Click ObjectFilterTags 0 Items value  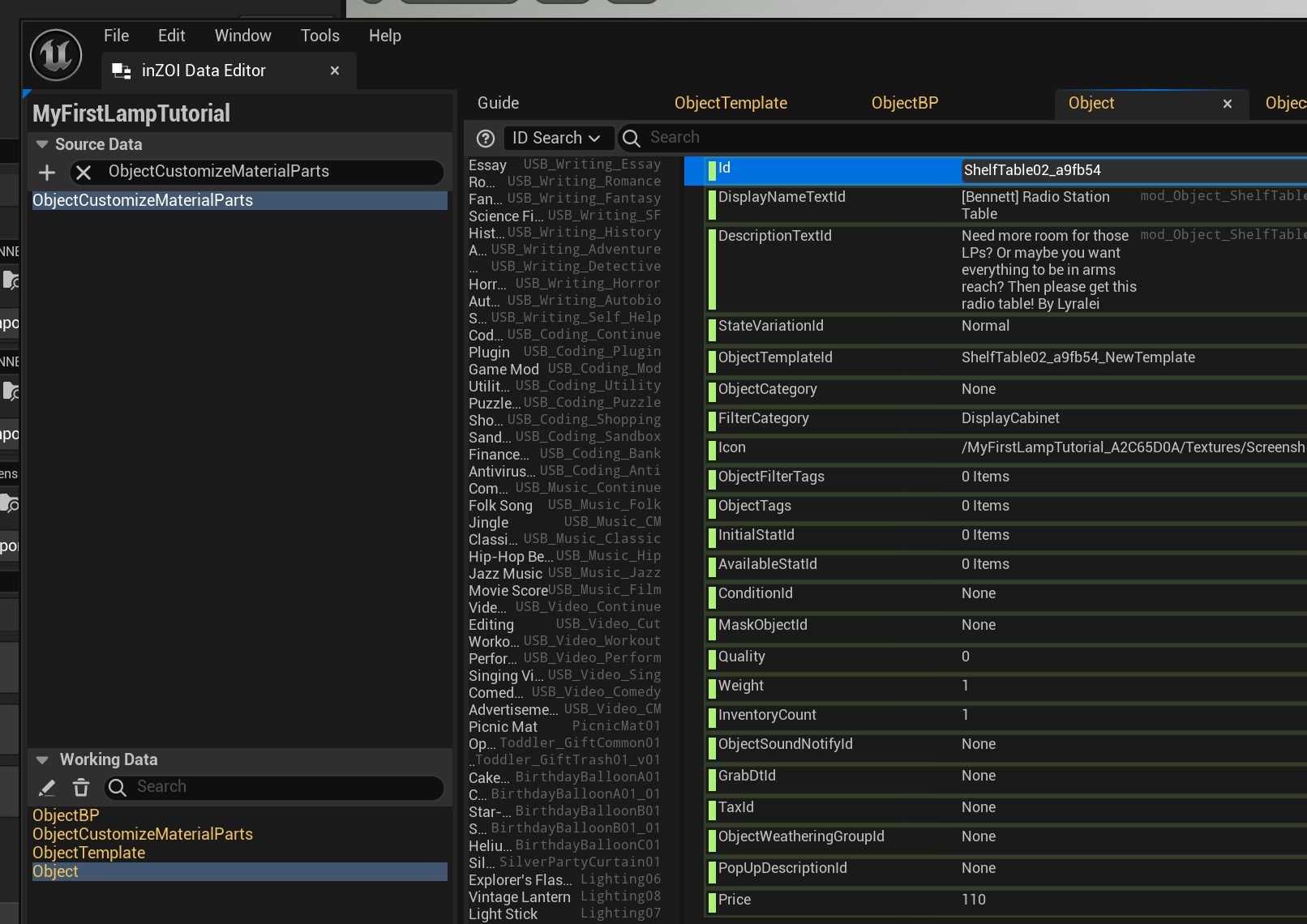pyautogui.click(x=985, y=477)
